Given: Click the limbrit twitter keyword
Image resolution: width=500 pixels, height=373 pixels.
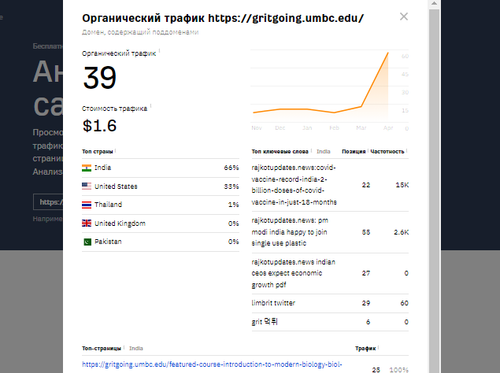Looking at the screenshot, I should click(x=273, y=303).
